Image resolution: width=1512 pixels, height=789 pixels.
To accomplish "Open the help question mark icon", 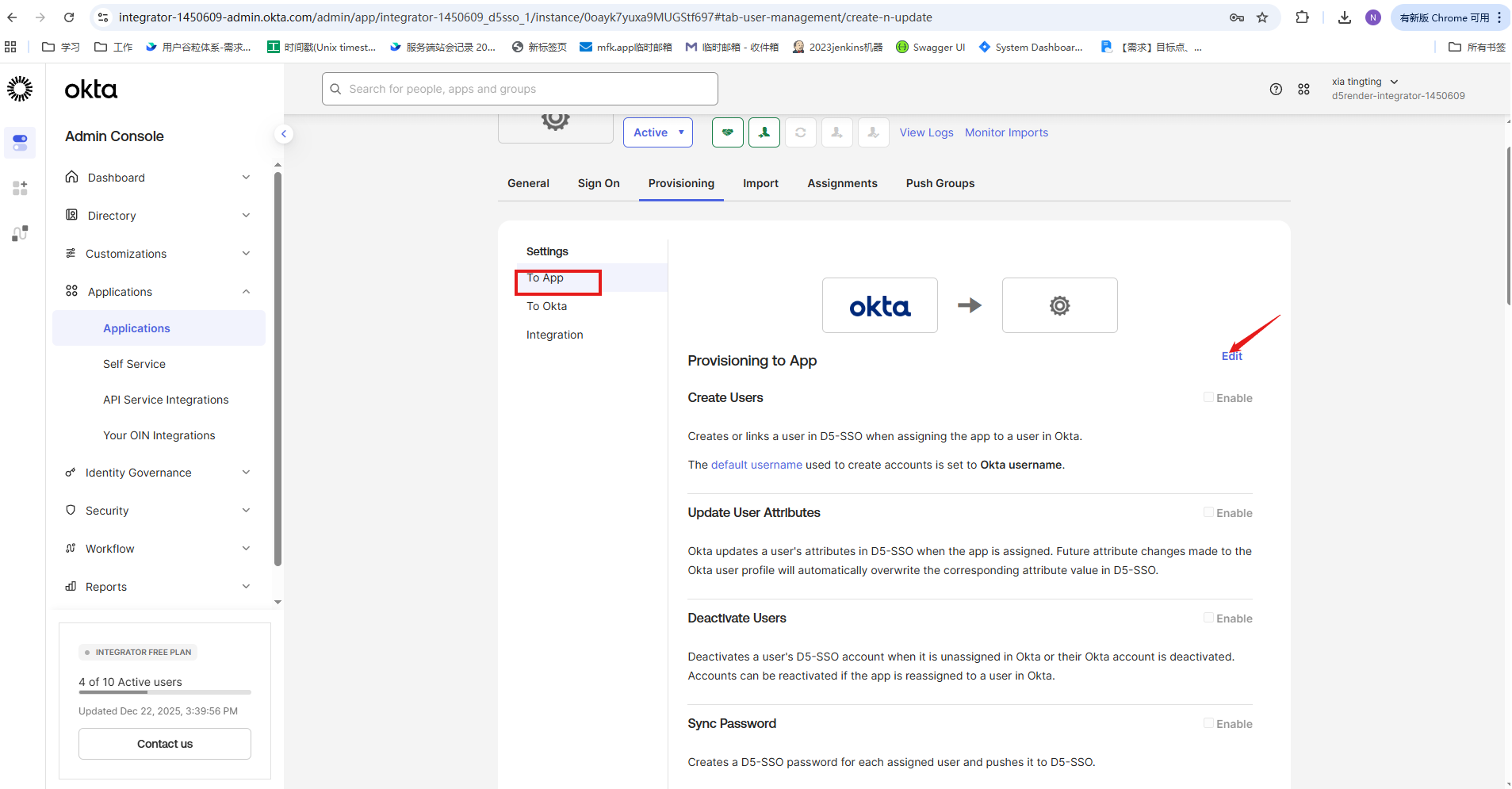I will click(x=1275, y=90).
